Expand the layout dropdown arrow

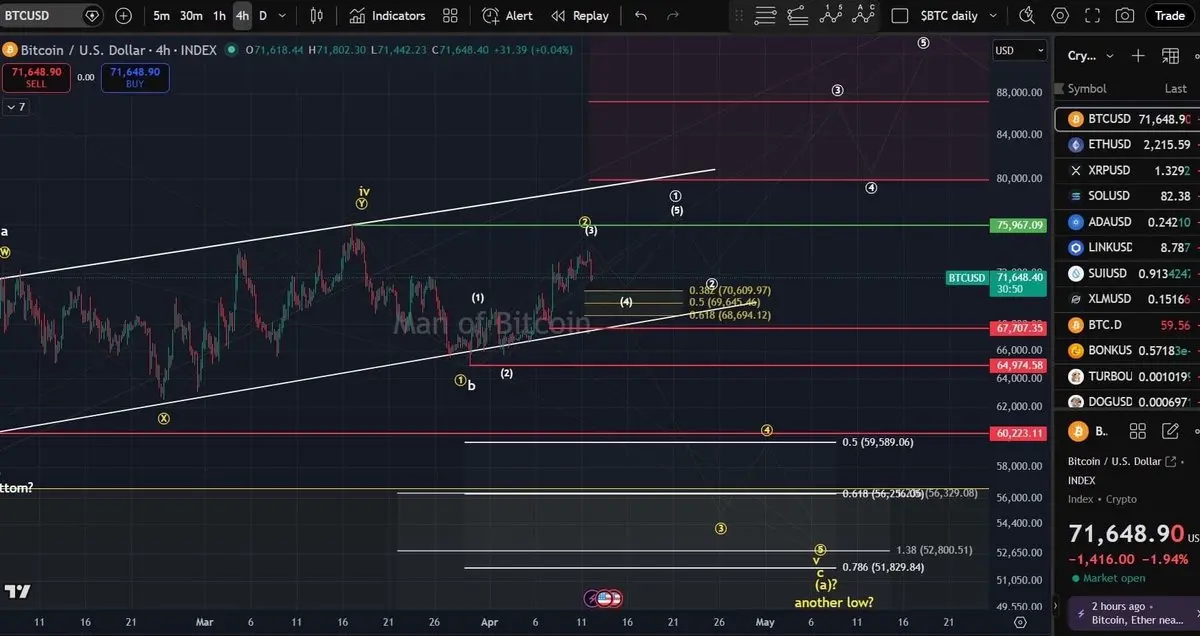click(994, 16)
